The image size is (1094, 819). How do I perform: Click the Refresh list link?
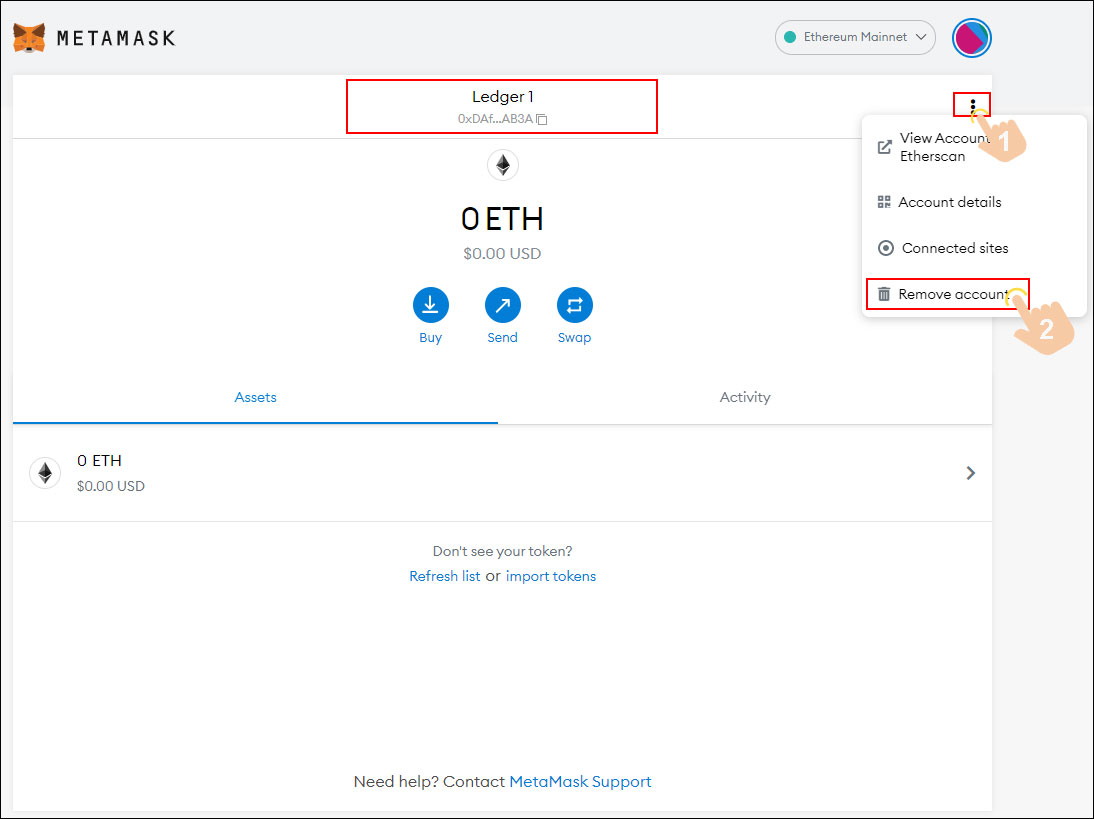[444, 576]
